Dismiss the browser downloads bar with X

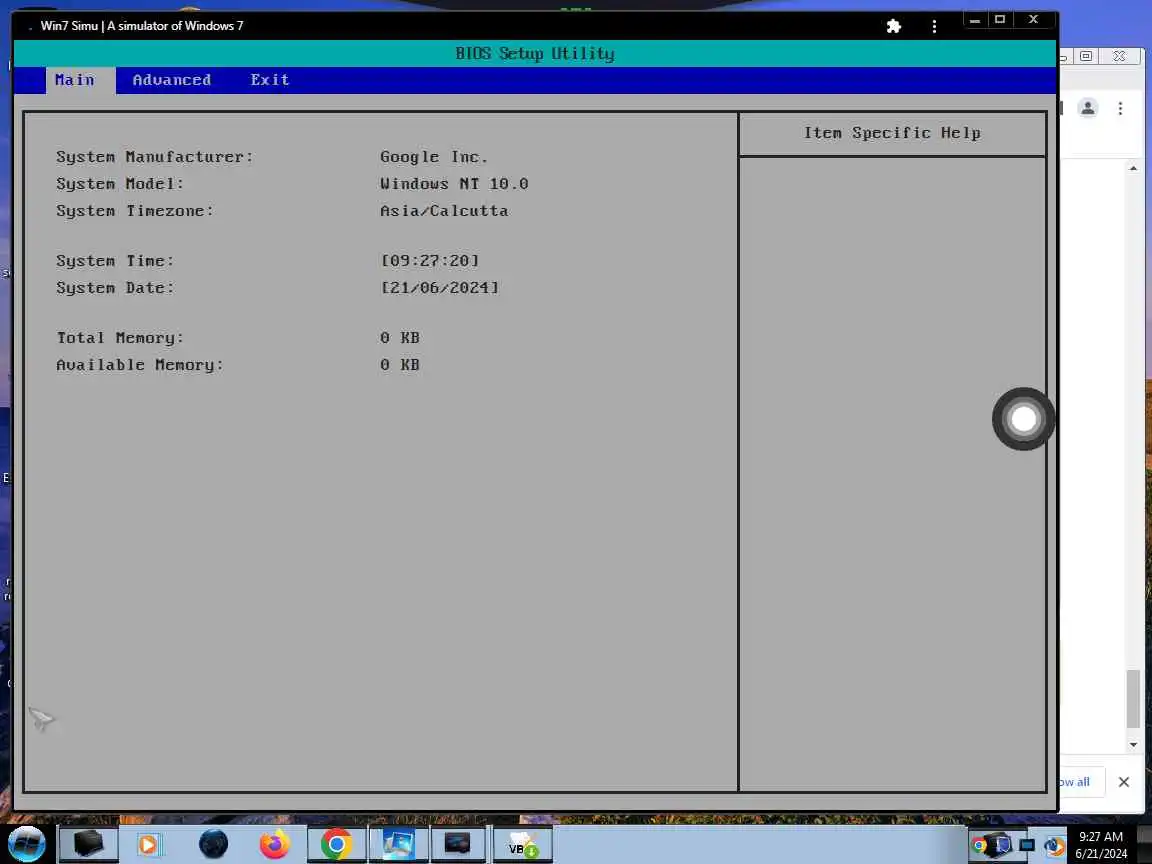tap(1123, 782)
